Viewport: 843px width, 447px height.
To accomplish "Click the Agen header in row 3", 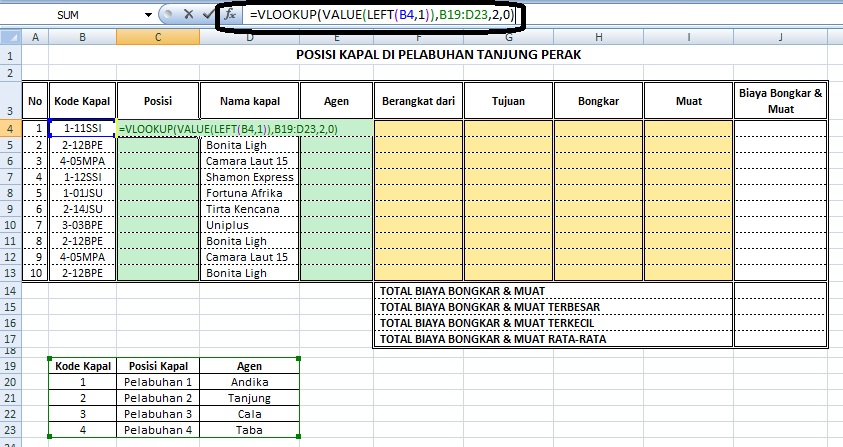I will coord(336,101).
